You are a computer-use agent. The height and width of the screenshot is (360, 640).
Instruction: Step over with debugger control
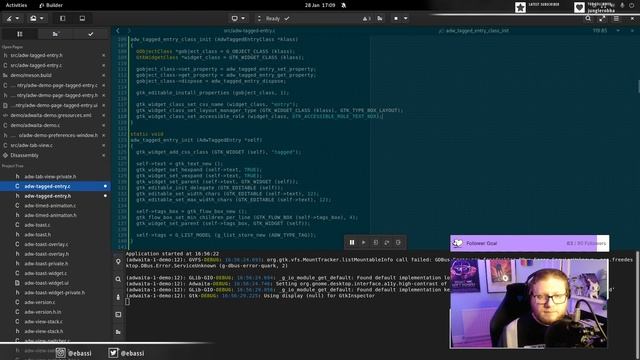pyautogui.click(x=387, y=242)
